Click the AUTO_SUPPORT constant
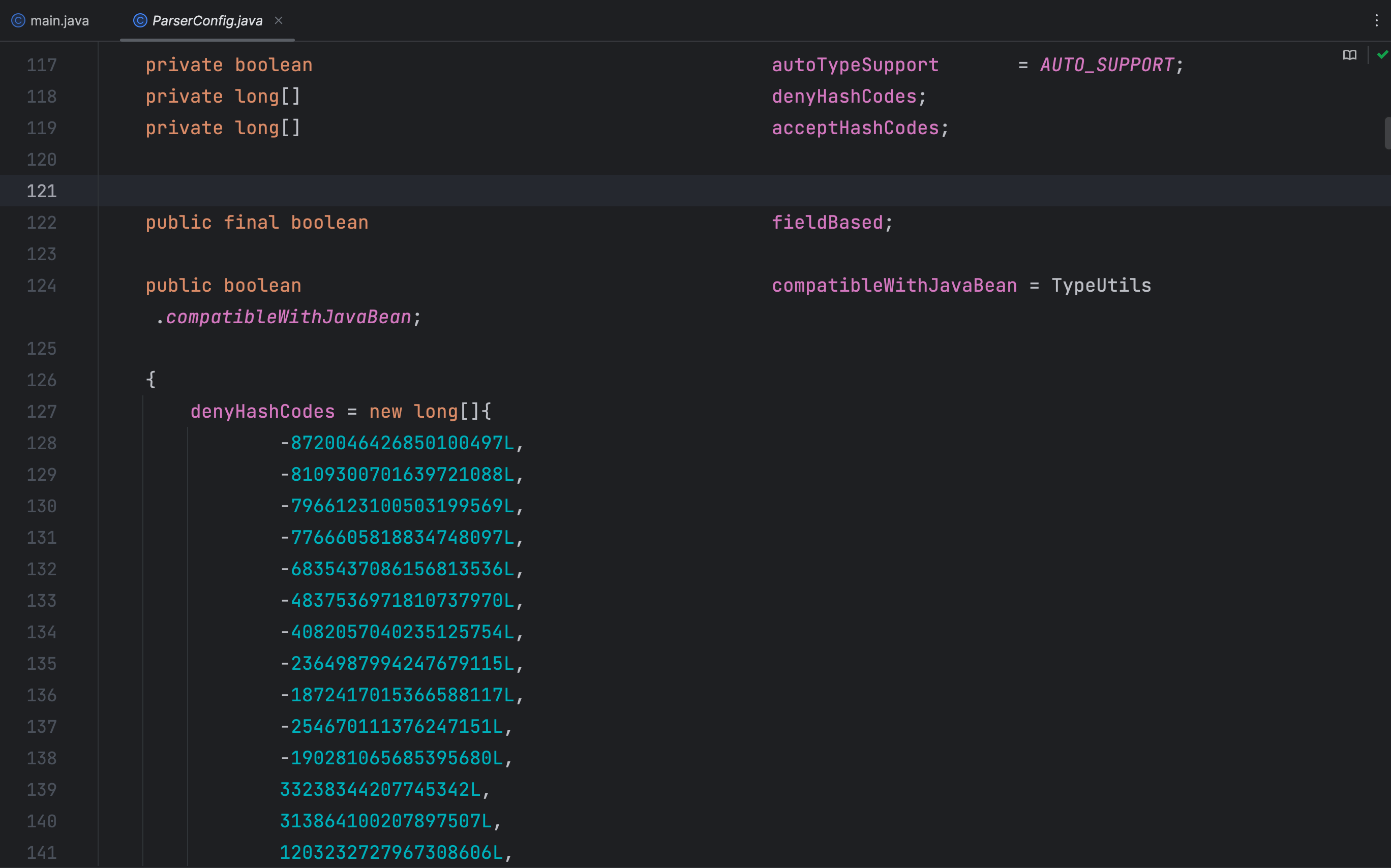The width and height of the screenshot is (1391, 868). [1107, 65]
